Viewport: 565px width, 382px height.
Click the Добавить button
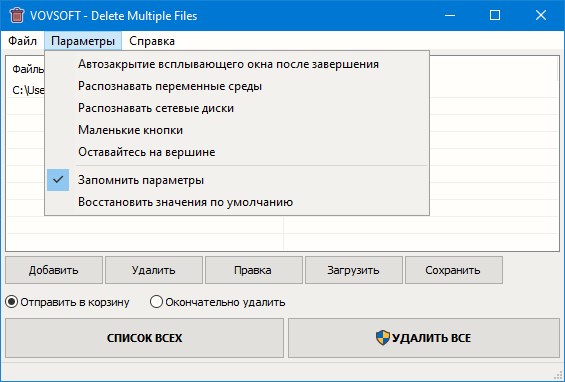click(x=54, y=270)
